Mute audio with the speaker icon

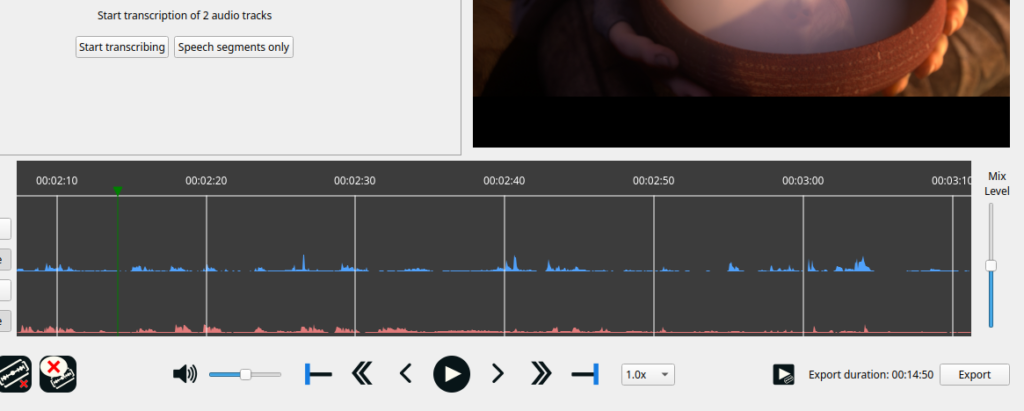click(x=184, y=374)
